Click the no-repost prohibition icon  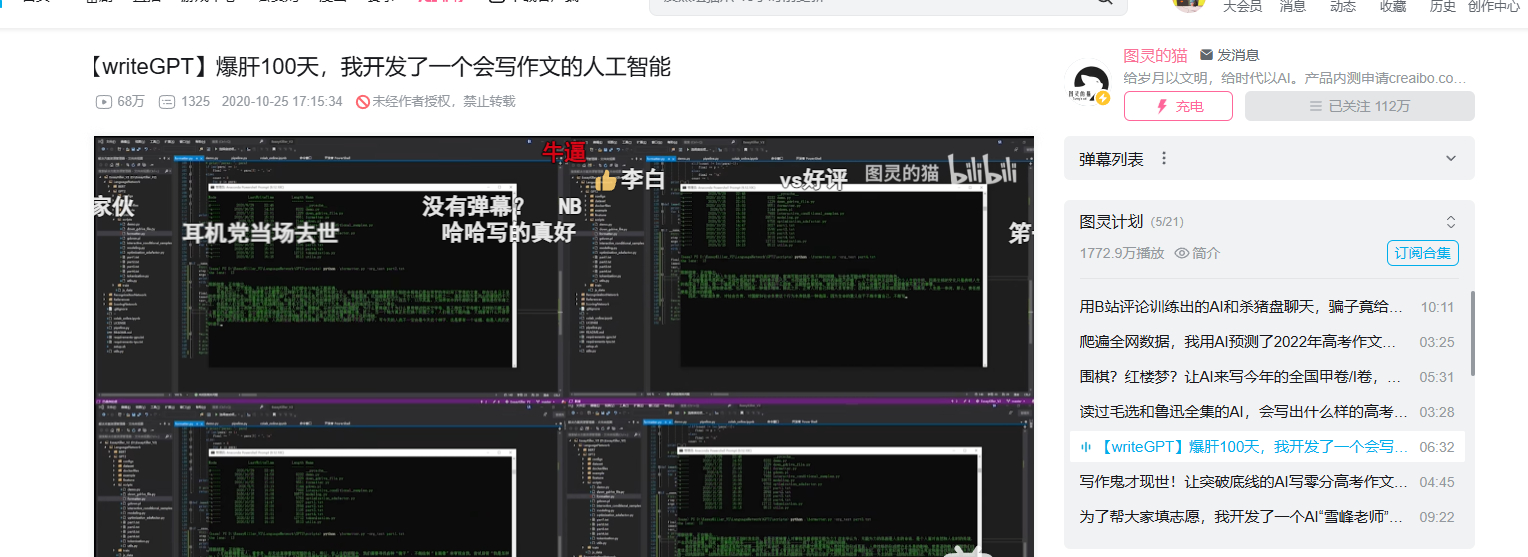(363, 101)
